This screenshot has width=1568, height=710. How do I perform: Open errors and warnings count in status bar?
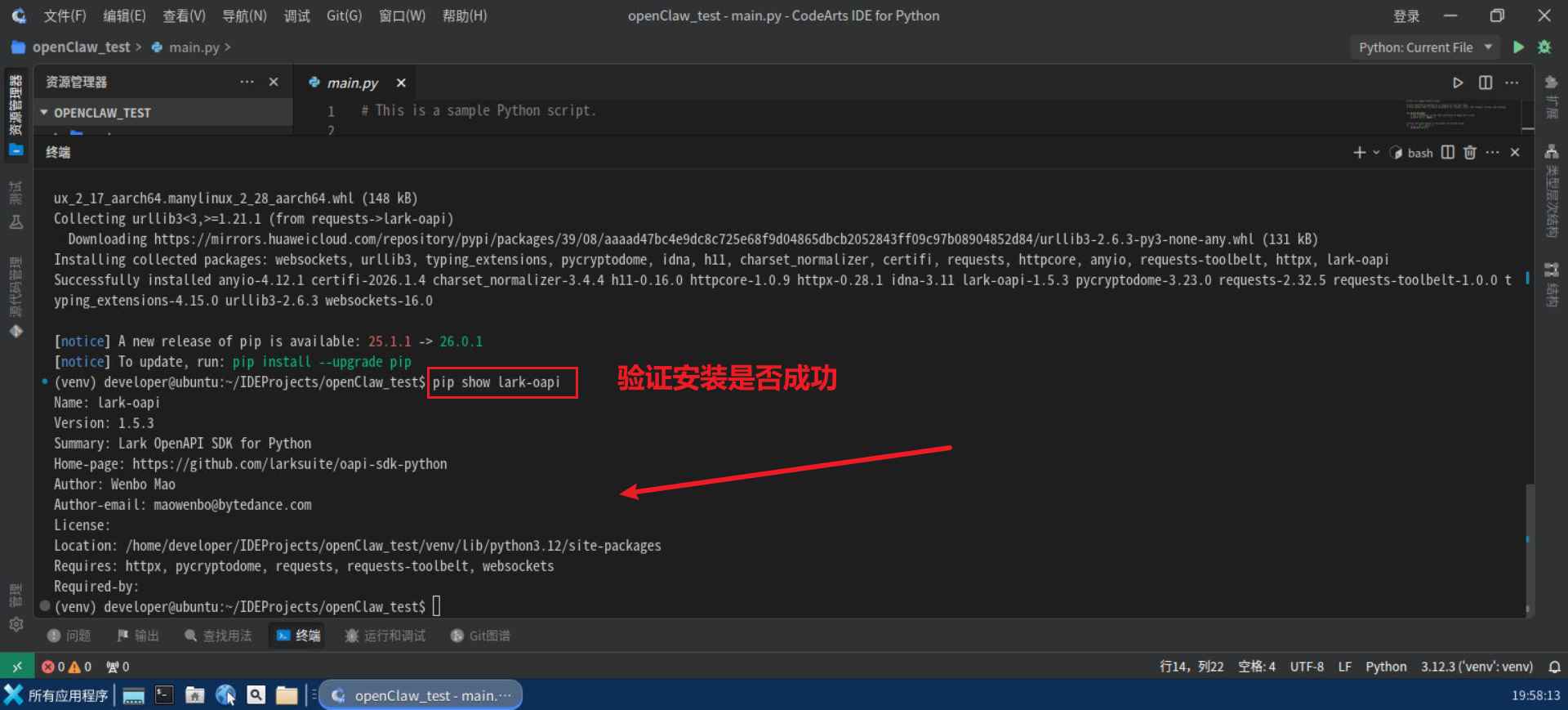pyautogui.click(x=66, y=667)
